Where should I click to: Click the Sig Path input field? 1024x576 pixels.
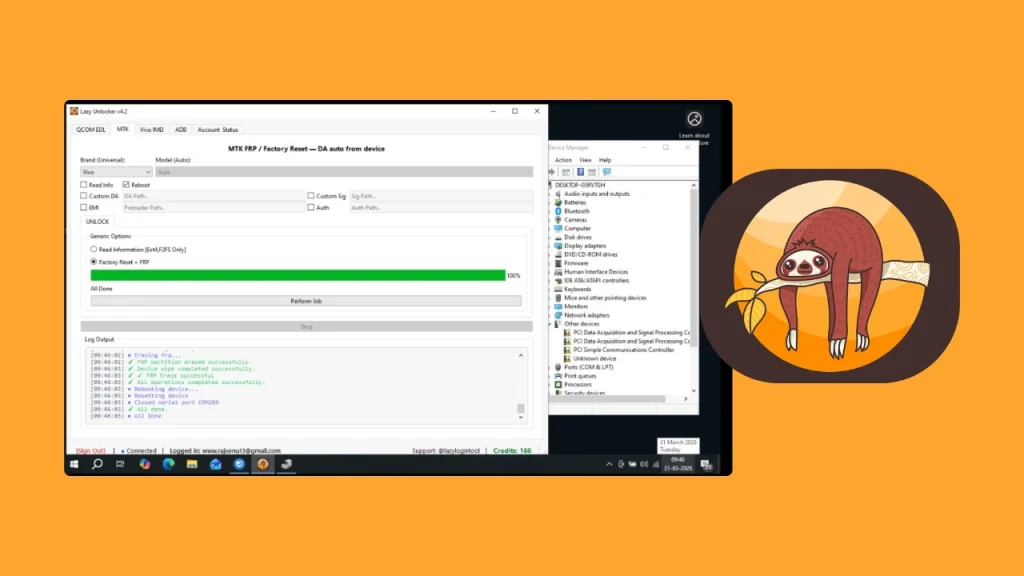coord(441,196)
